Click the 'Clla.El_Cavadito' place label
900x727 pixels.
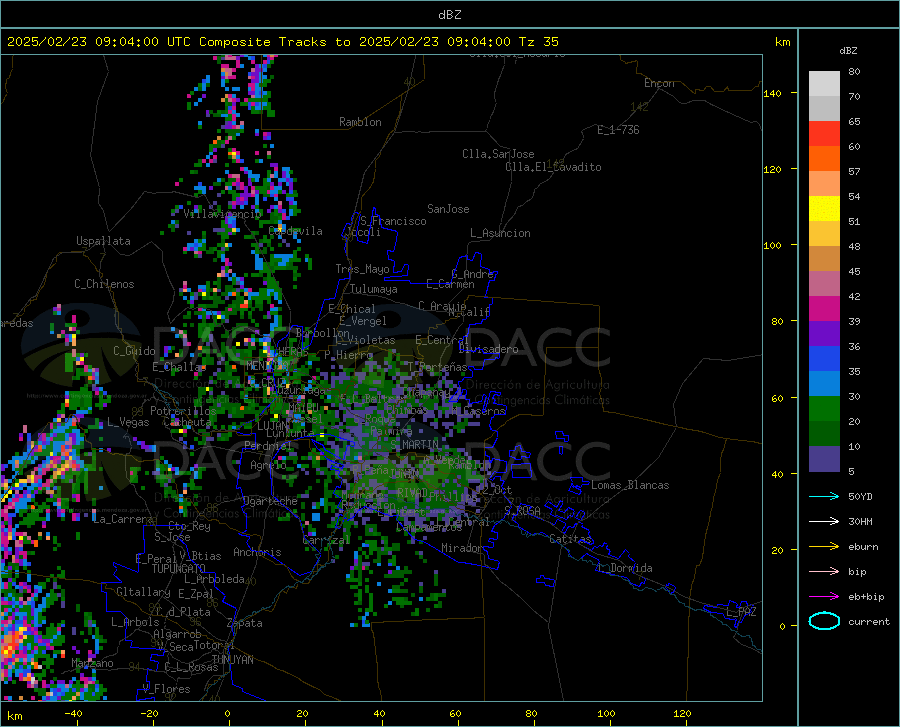pyautogui.click(x=553, y=167)
